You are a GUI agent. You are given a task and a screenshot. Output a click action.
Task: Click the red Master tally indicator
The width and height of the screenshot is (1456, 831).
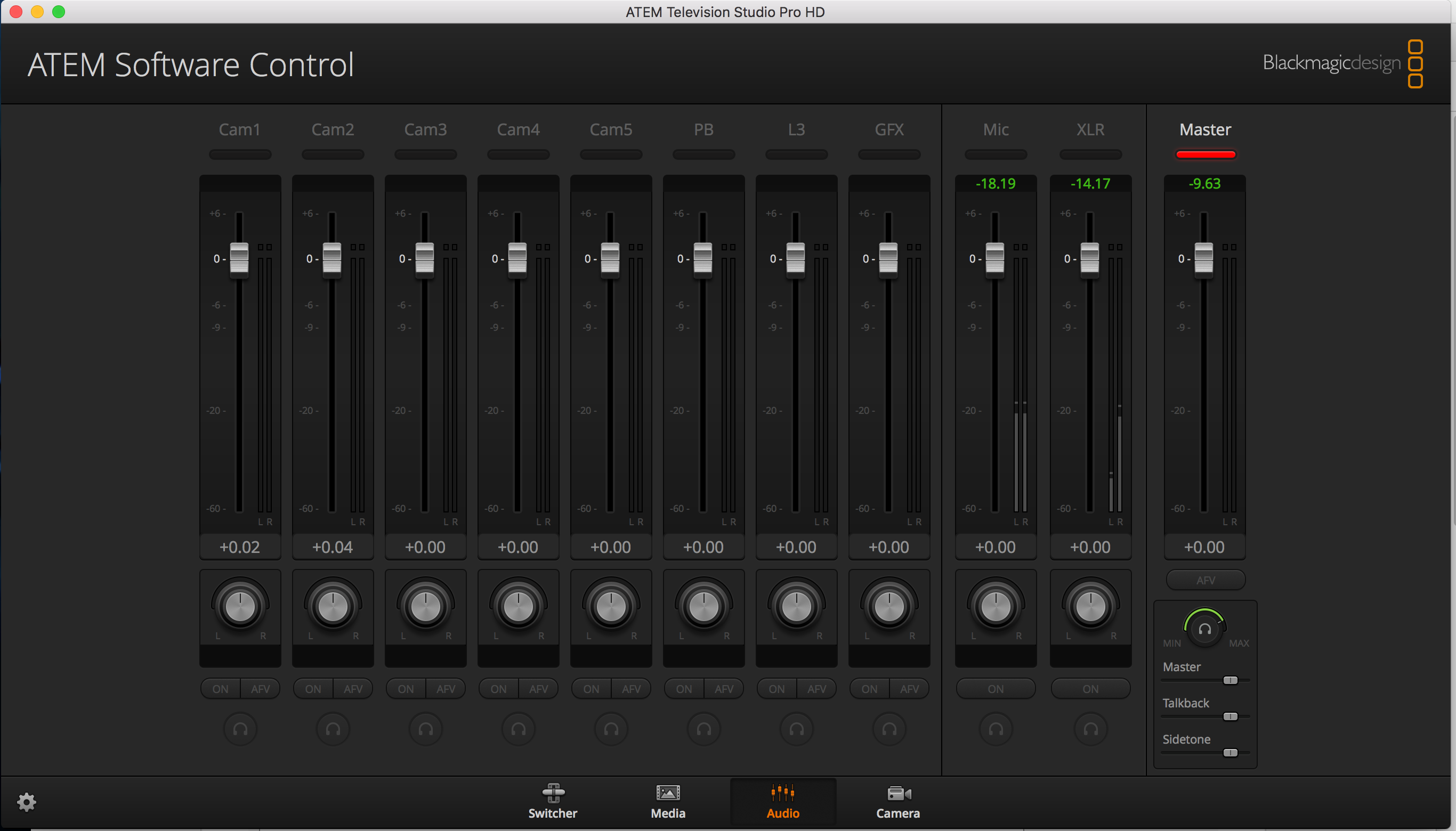click(1206, 154)
